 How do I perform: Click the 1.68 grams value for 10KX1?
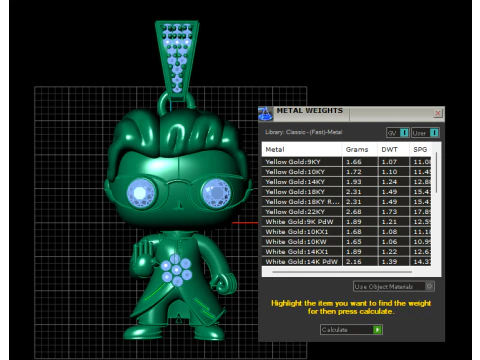pos(354,232)
